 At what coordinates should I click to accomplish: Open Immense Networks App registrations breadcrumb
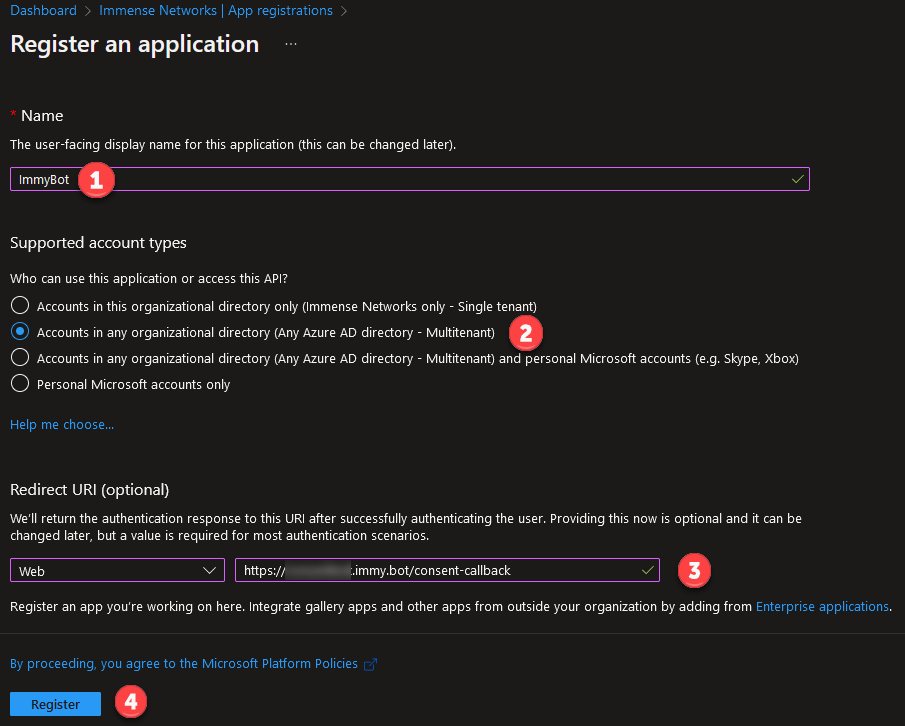point(216,11)
